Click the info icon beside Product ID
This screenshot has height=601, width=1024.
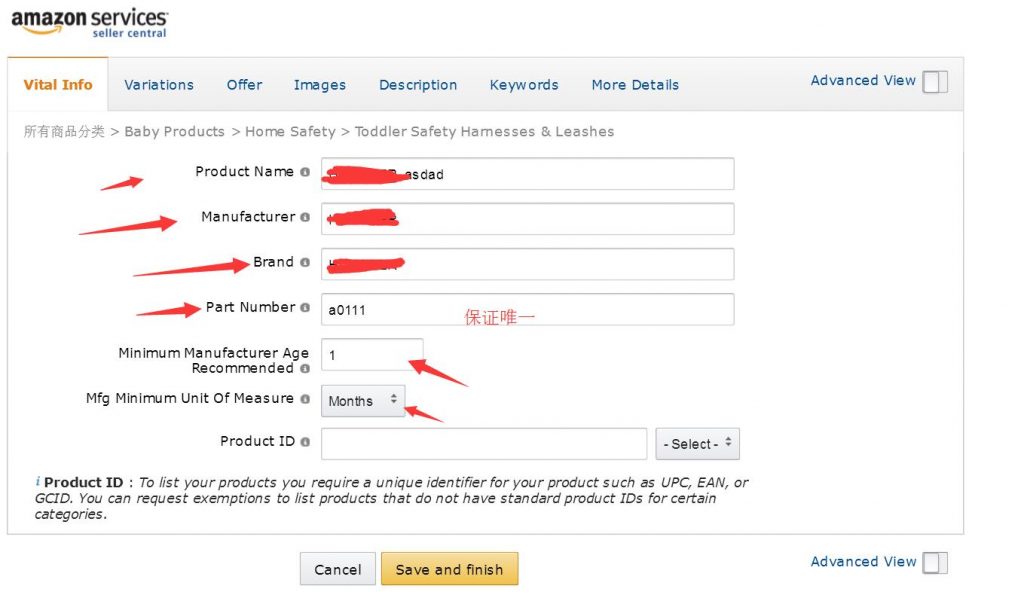click(305, 441)
